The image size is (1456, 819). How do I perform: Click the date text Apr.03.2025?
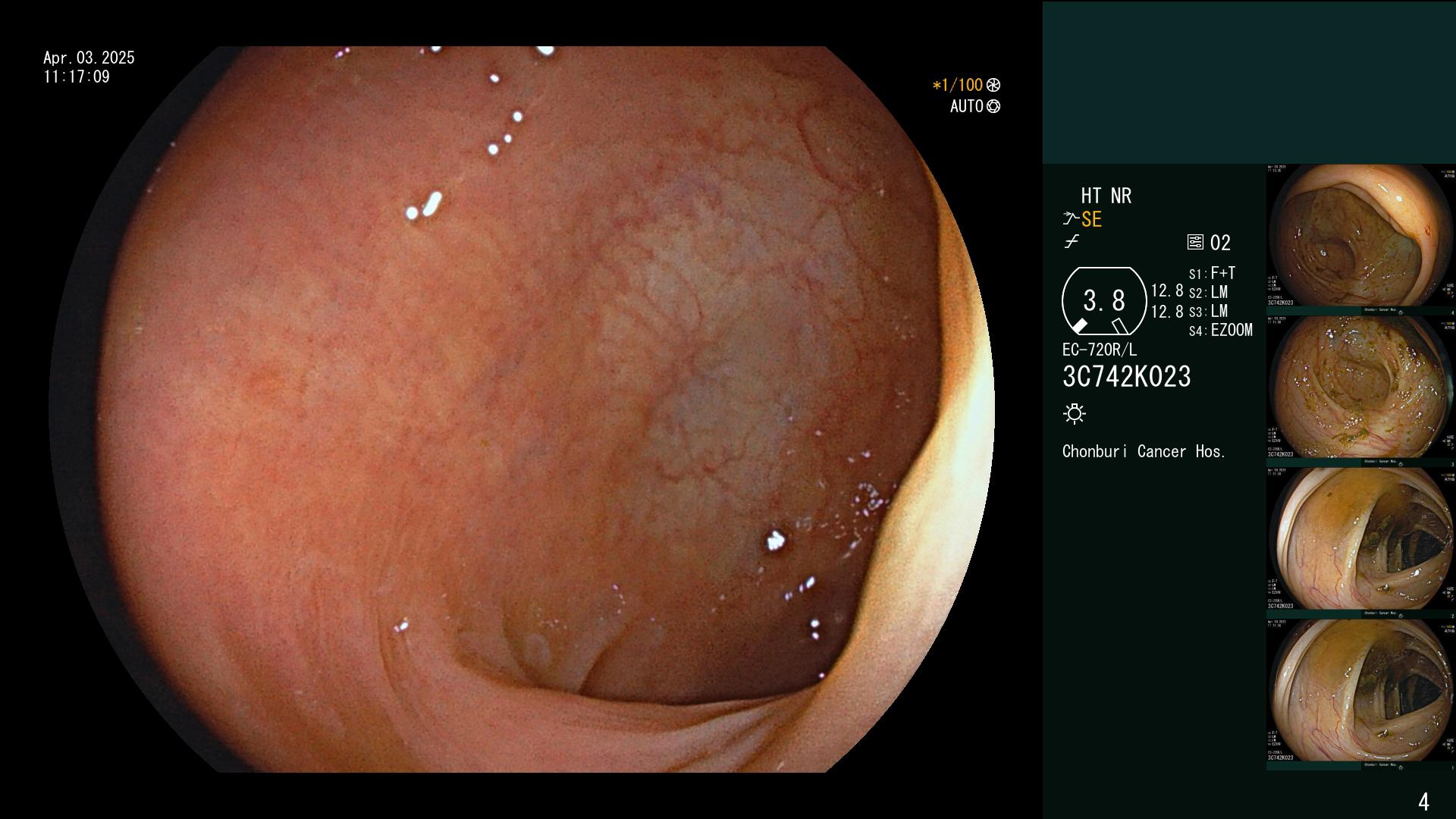click(89, 58)
